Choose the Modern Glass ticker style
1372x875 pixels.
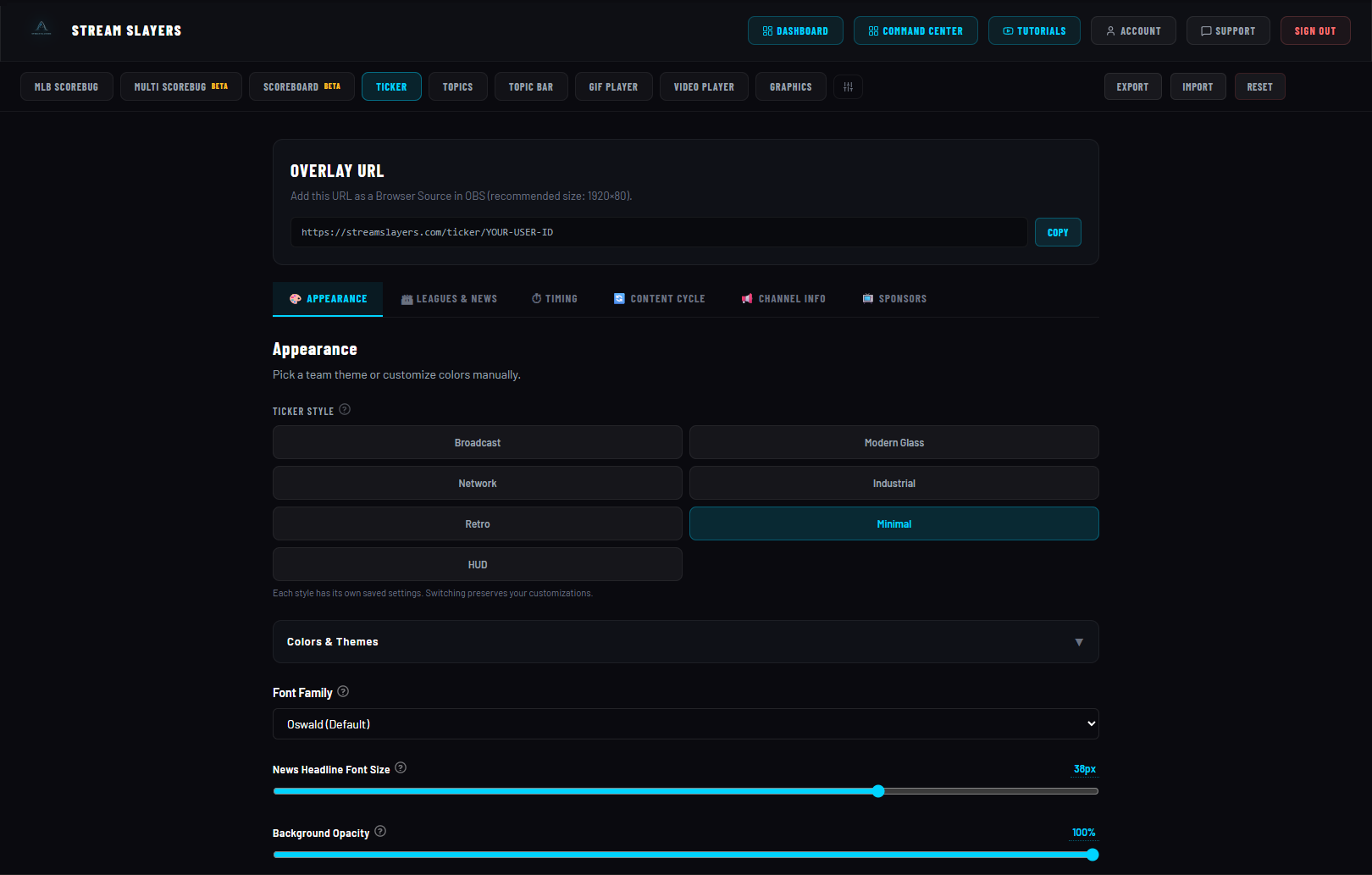pos(894,442)
